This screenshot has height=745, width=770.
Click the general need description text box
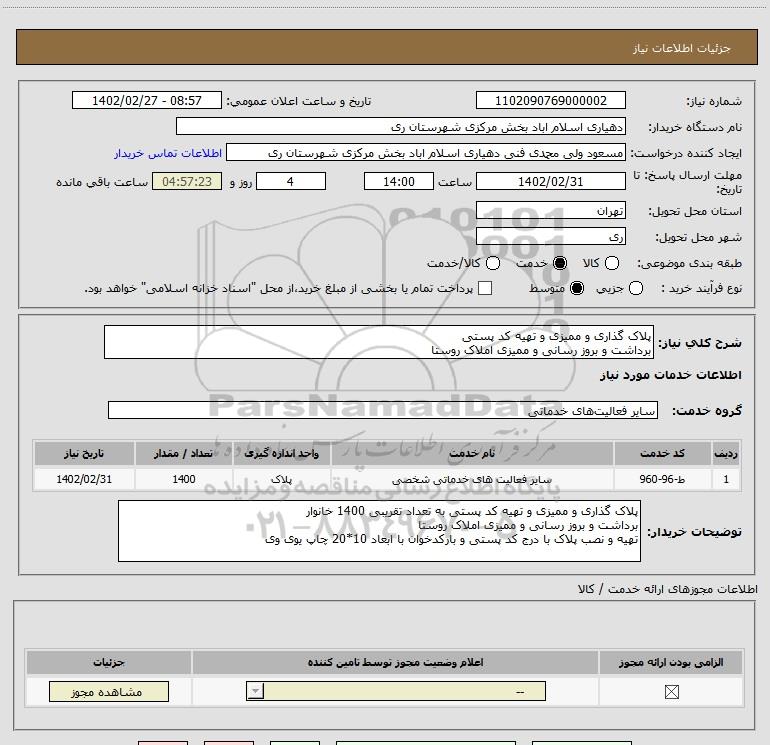coord(379,342)
